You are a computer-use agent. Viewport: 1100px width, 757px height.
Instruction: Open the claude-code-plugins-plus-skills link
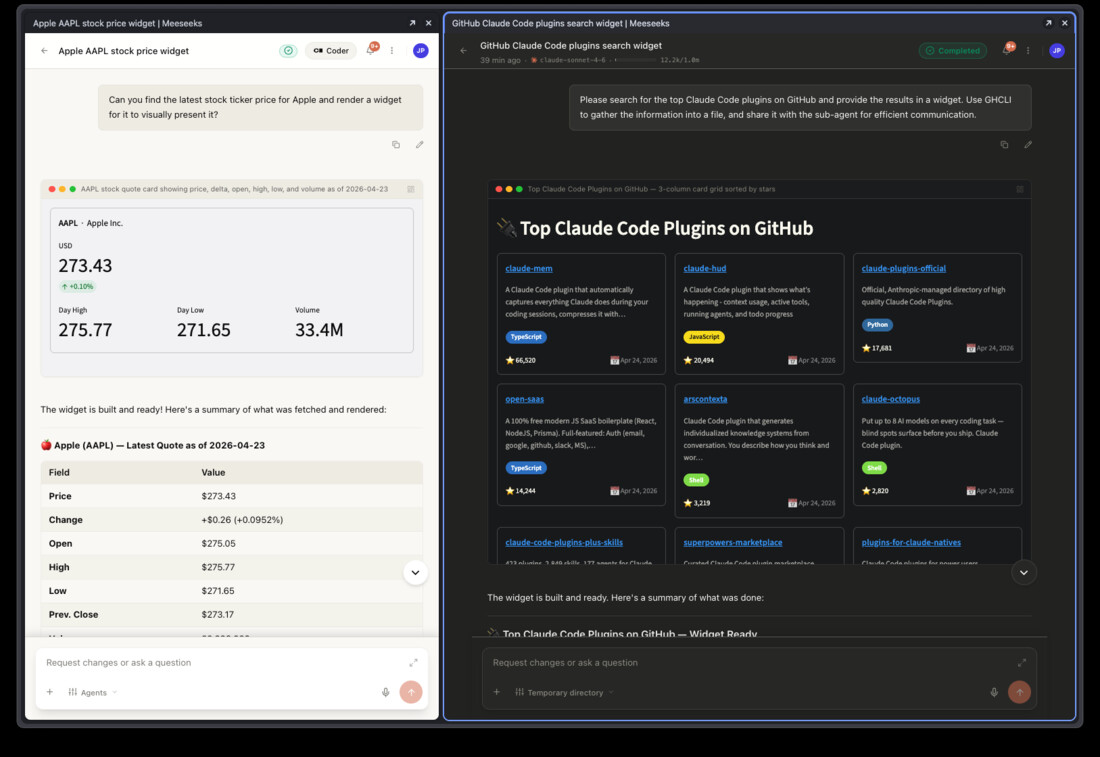coord(564,542)
